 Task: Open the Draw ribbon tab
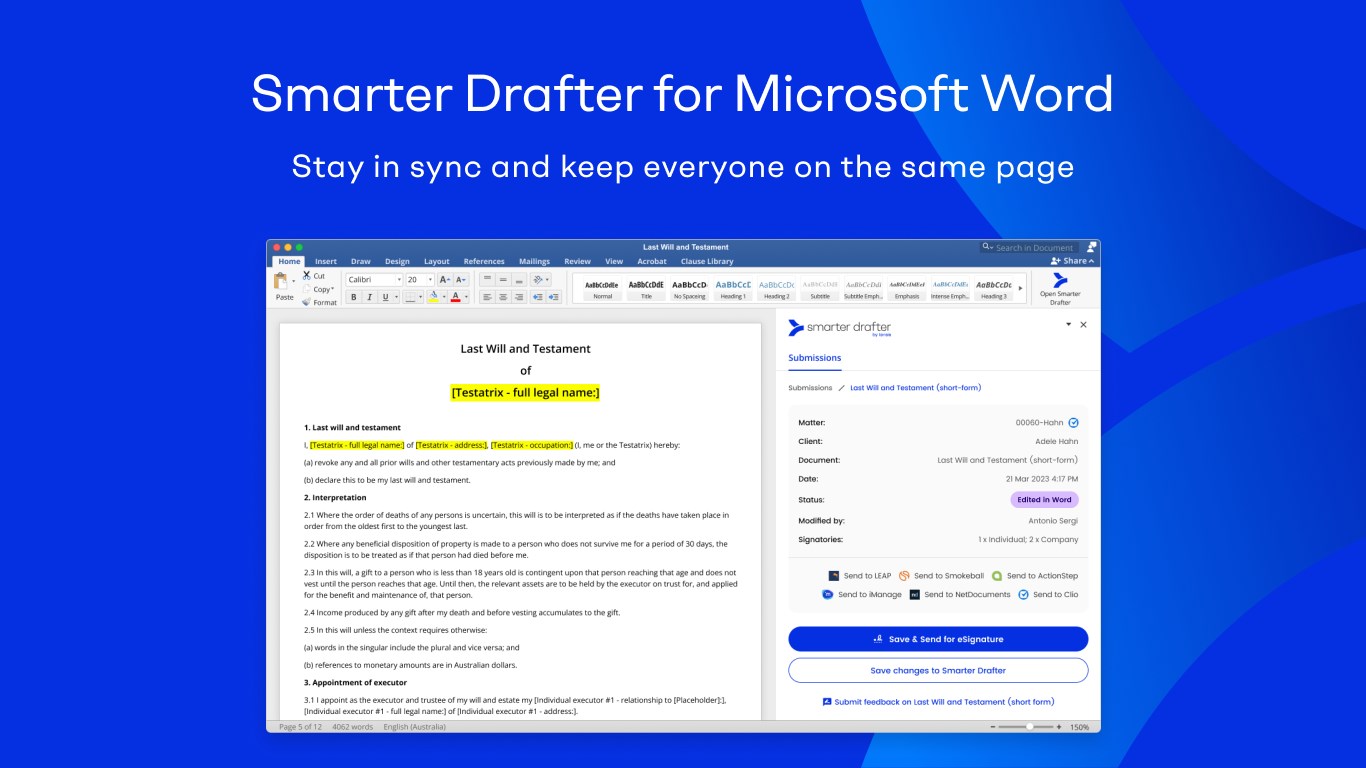tap(361, 262)
